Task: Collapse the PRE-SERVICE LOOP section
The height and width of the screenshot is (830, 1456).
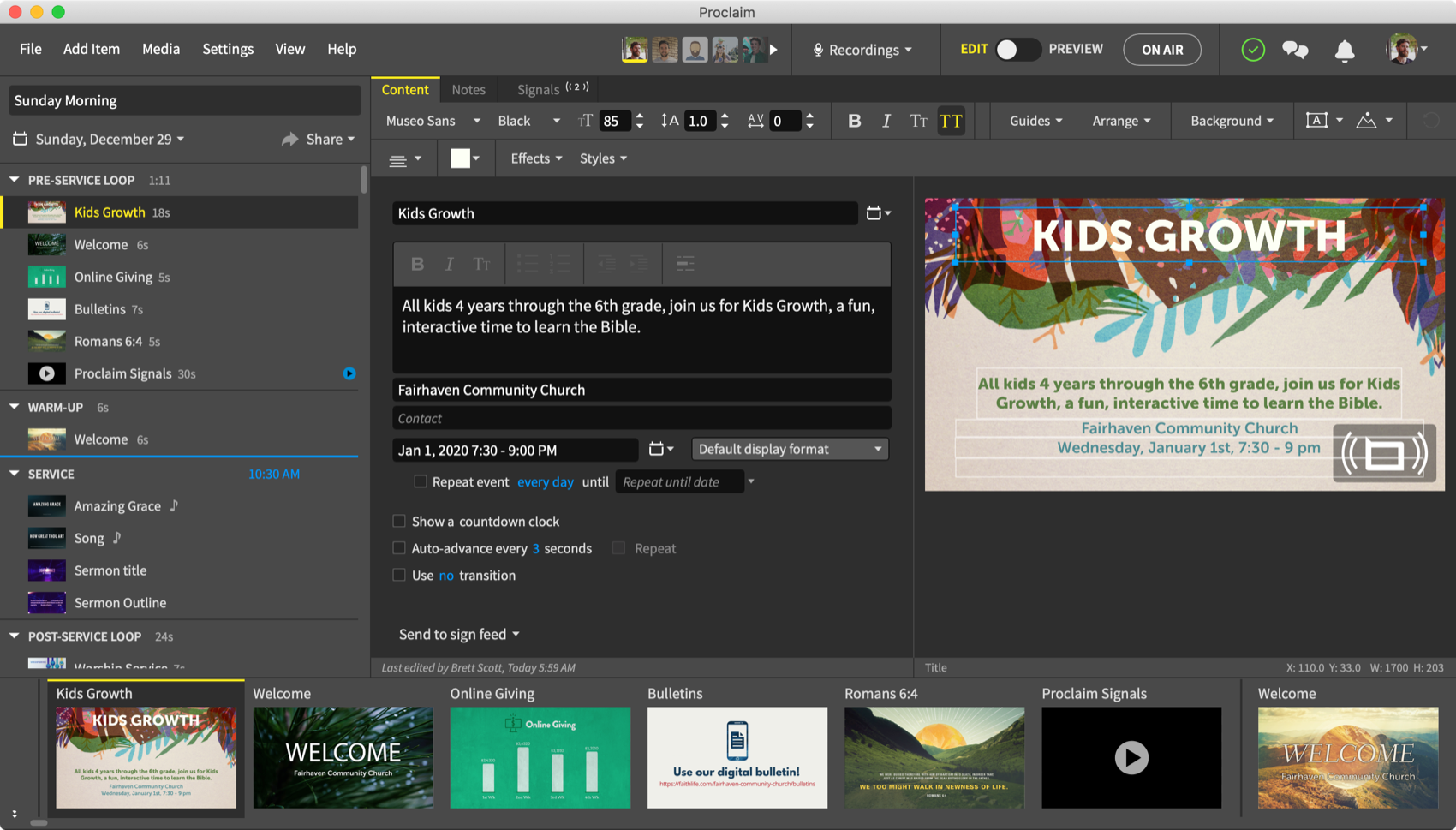Action: [x=15, y=180]
